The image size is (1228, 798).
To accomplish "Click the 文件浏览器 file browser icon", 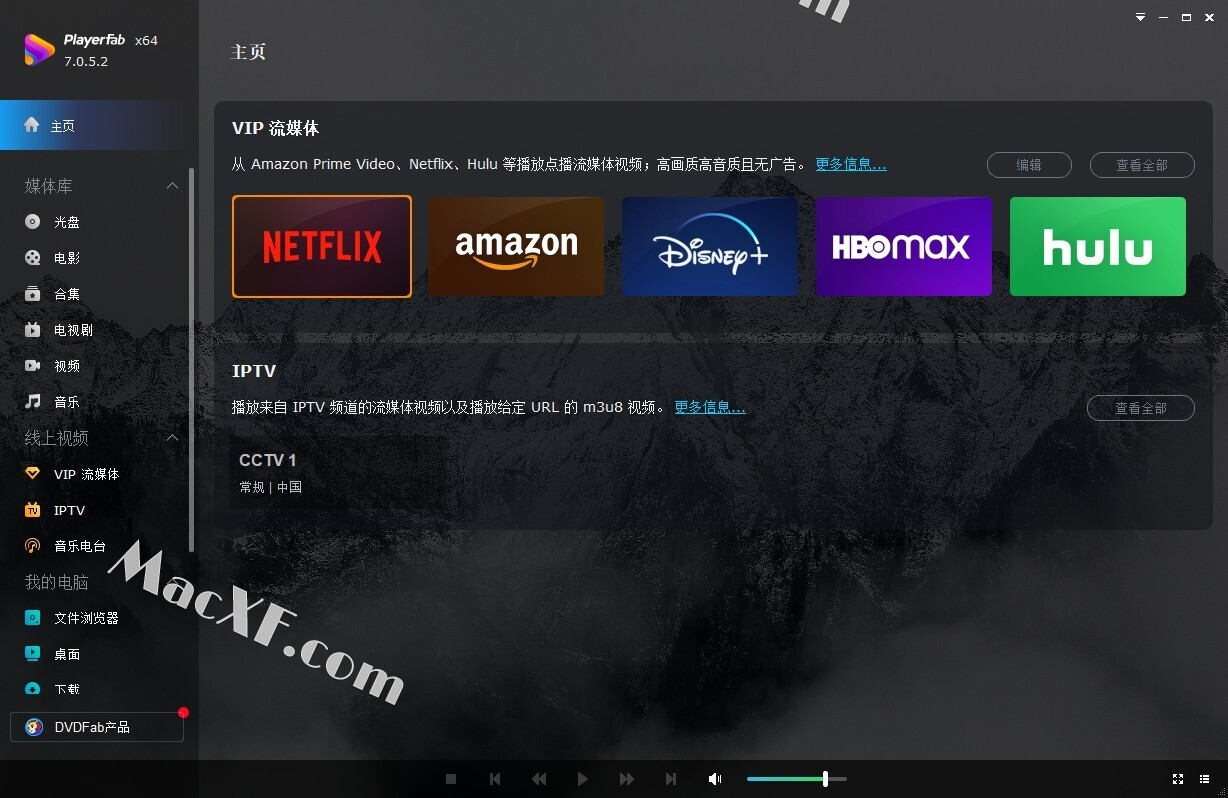I will (x=33, y=618).
